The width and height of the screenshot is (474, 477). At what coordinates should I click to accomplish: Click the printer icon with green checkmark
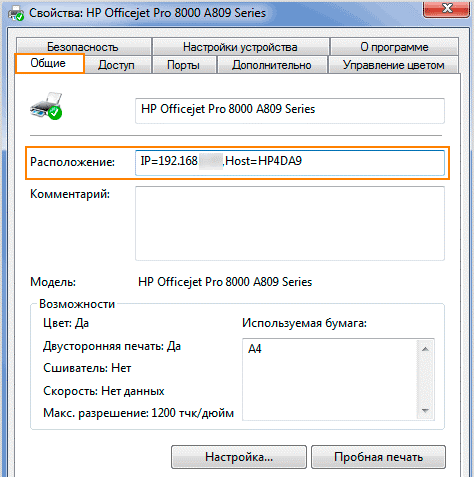pos(46,106)
